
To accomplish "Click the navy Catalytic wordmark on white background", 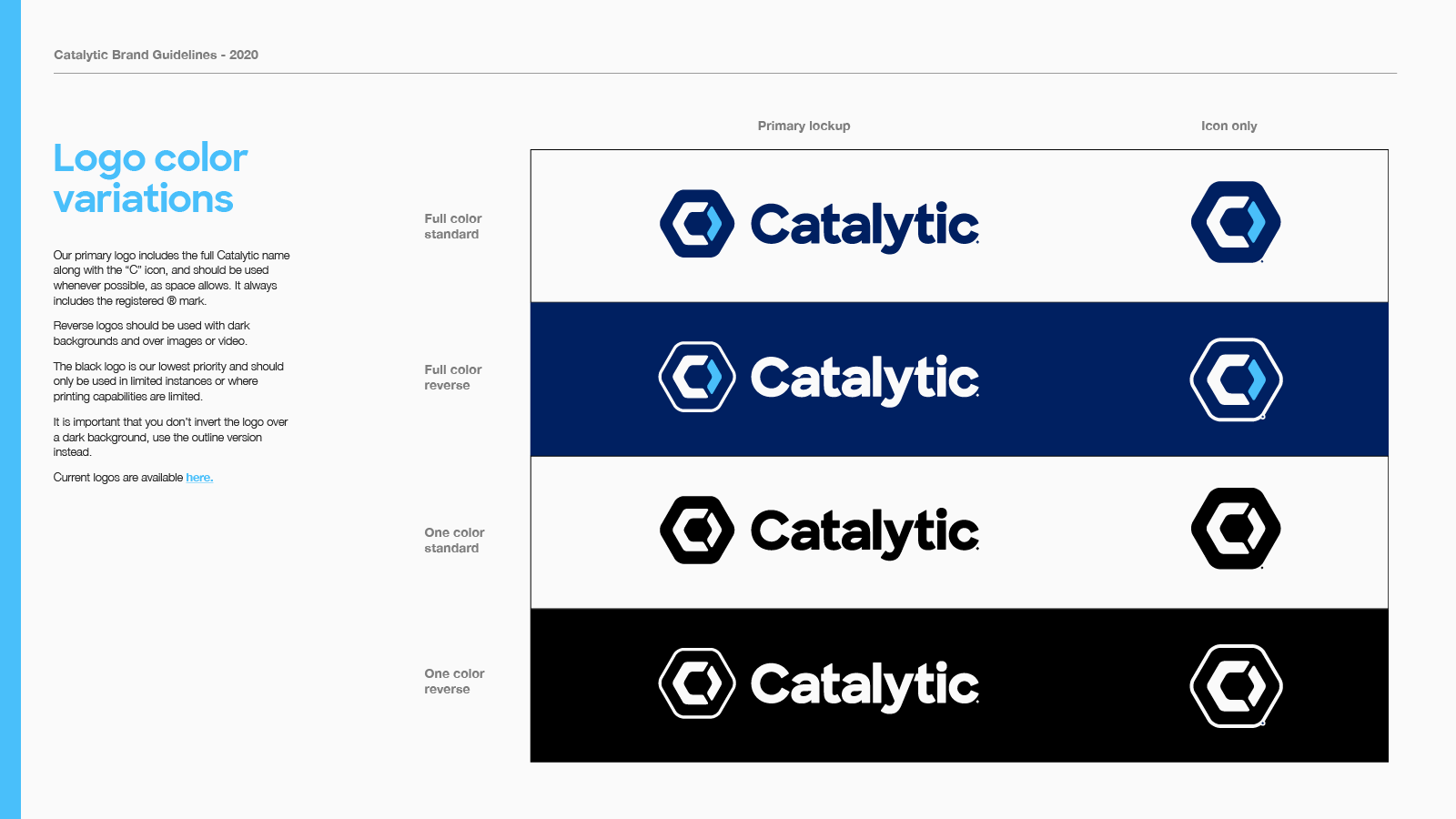I will point(864,226).
